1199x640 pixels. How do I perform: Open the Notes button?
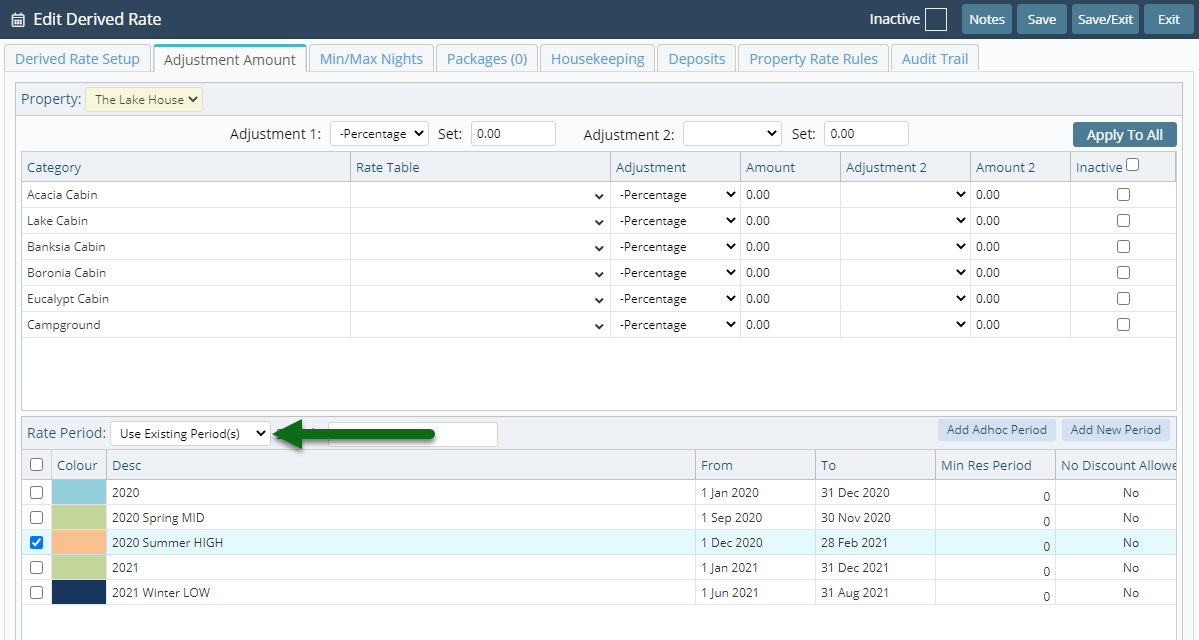coord(986,20)
